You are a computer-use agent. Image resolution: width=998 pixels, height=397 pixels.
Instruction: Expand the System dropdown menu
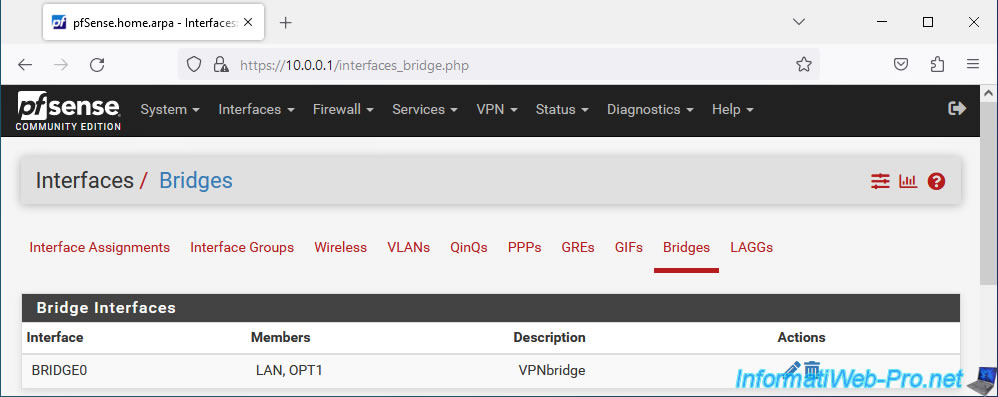pyautogui.click(x=170, y=109)
